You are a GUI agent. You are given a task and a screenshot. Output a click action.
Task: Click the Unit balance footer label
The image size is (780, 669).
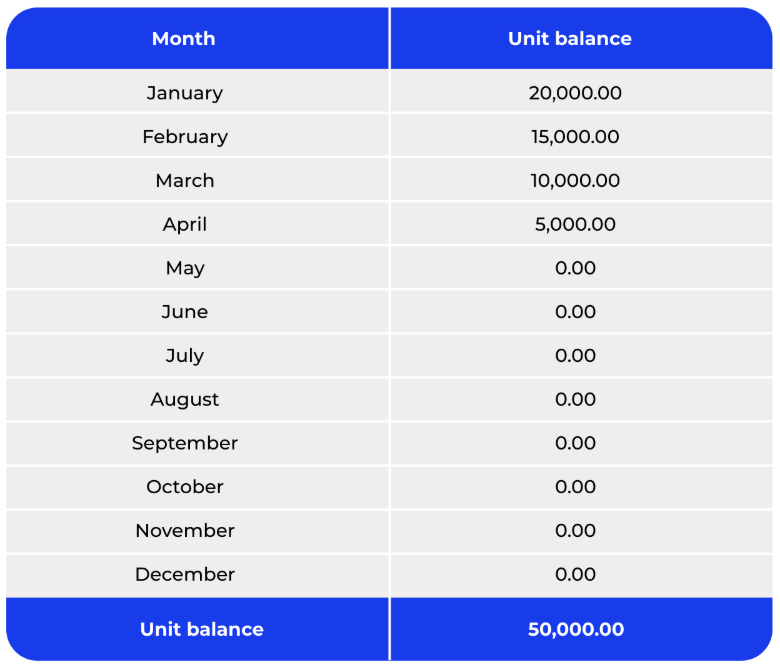tap(201, 630)
